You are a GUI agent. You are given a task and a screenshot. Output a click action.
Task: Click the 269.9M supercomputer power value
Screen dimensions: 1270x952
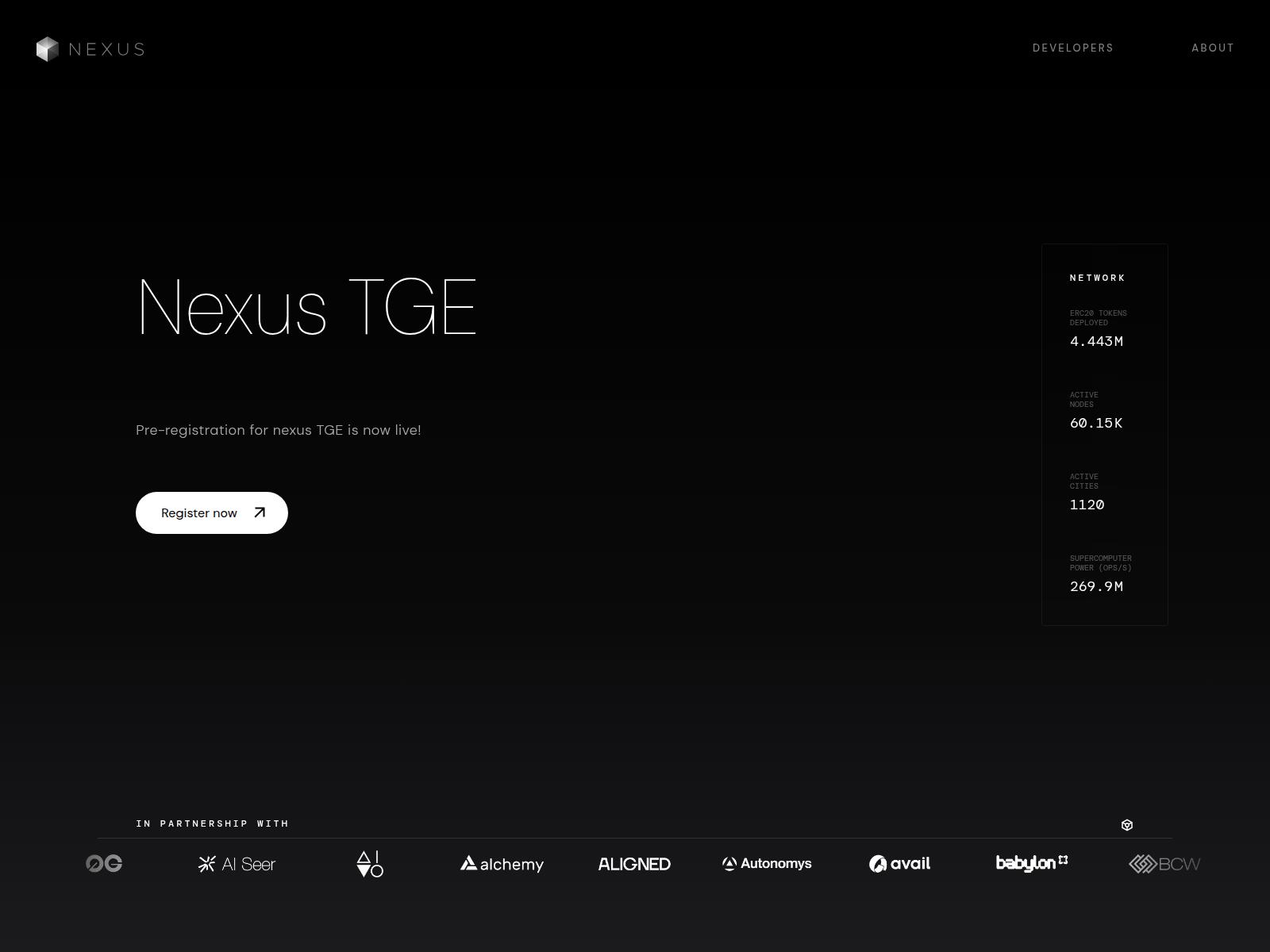pyautogui.click(x=1096, y=586)
